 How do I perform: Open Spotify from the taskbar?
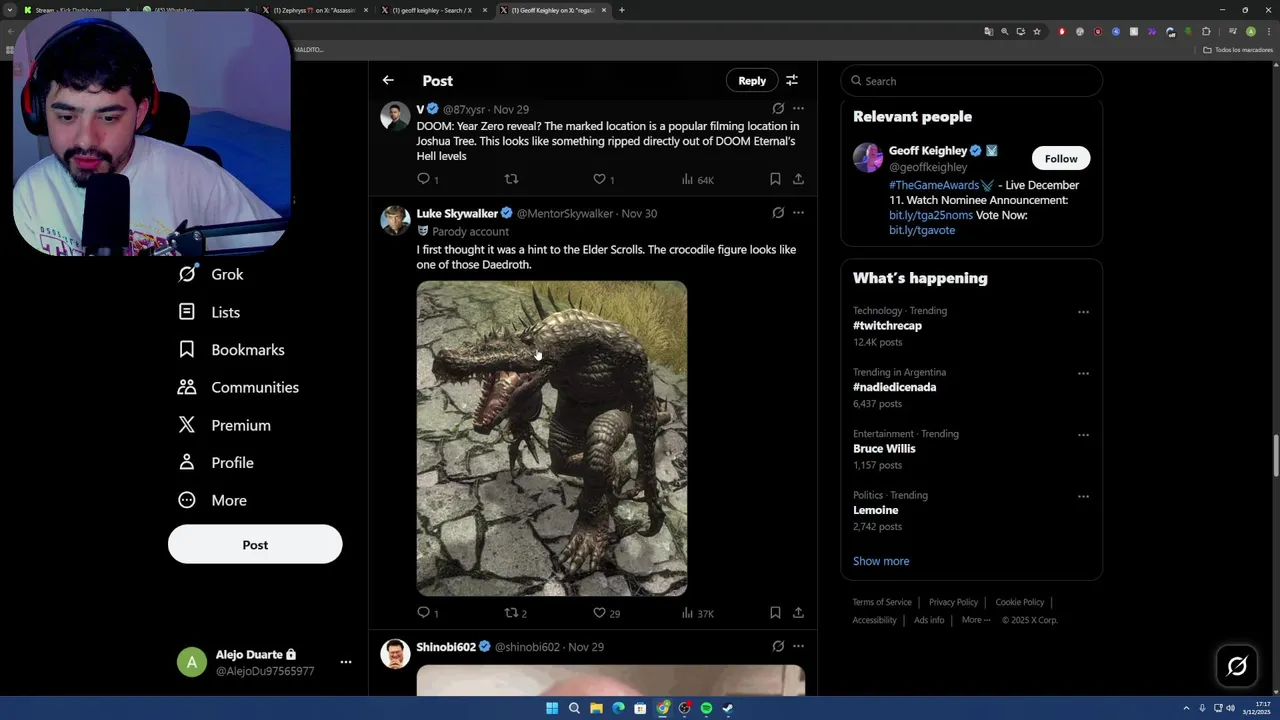tap(706, 708)
